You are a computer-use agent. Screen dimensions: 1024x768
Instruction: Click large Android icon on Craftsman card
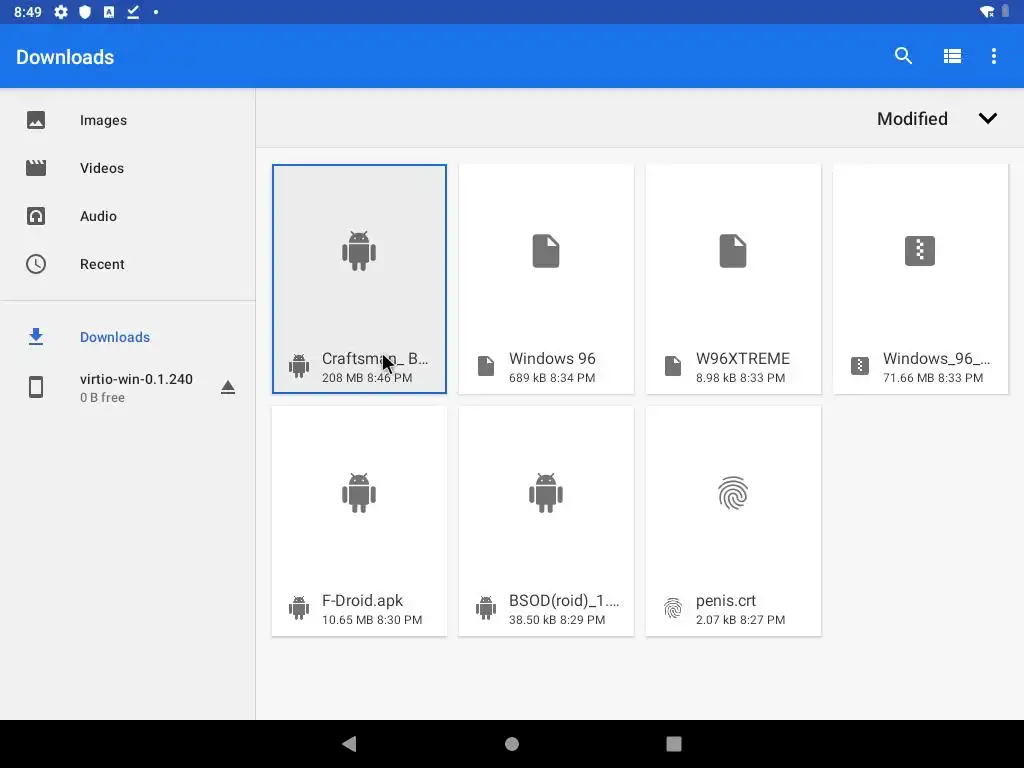click(359, 251)
